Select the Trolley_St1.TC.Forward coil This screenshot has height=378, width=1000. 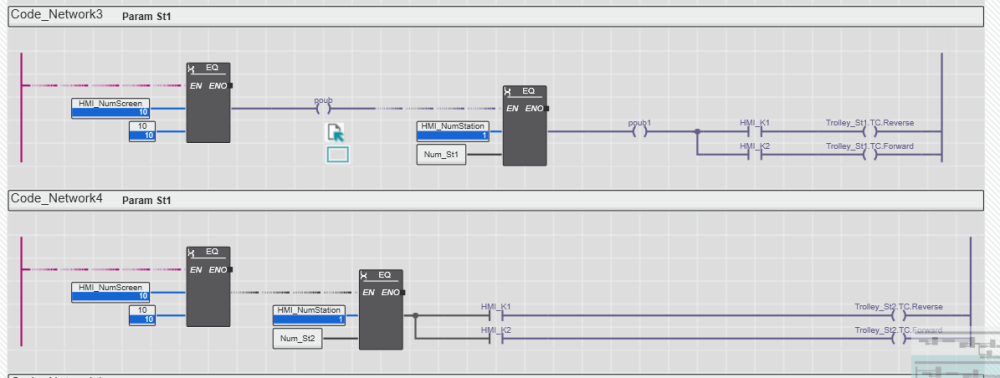870,155
